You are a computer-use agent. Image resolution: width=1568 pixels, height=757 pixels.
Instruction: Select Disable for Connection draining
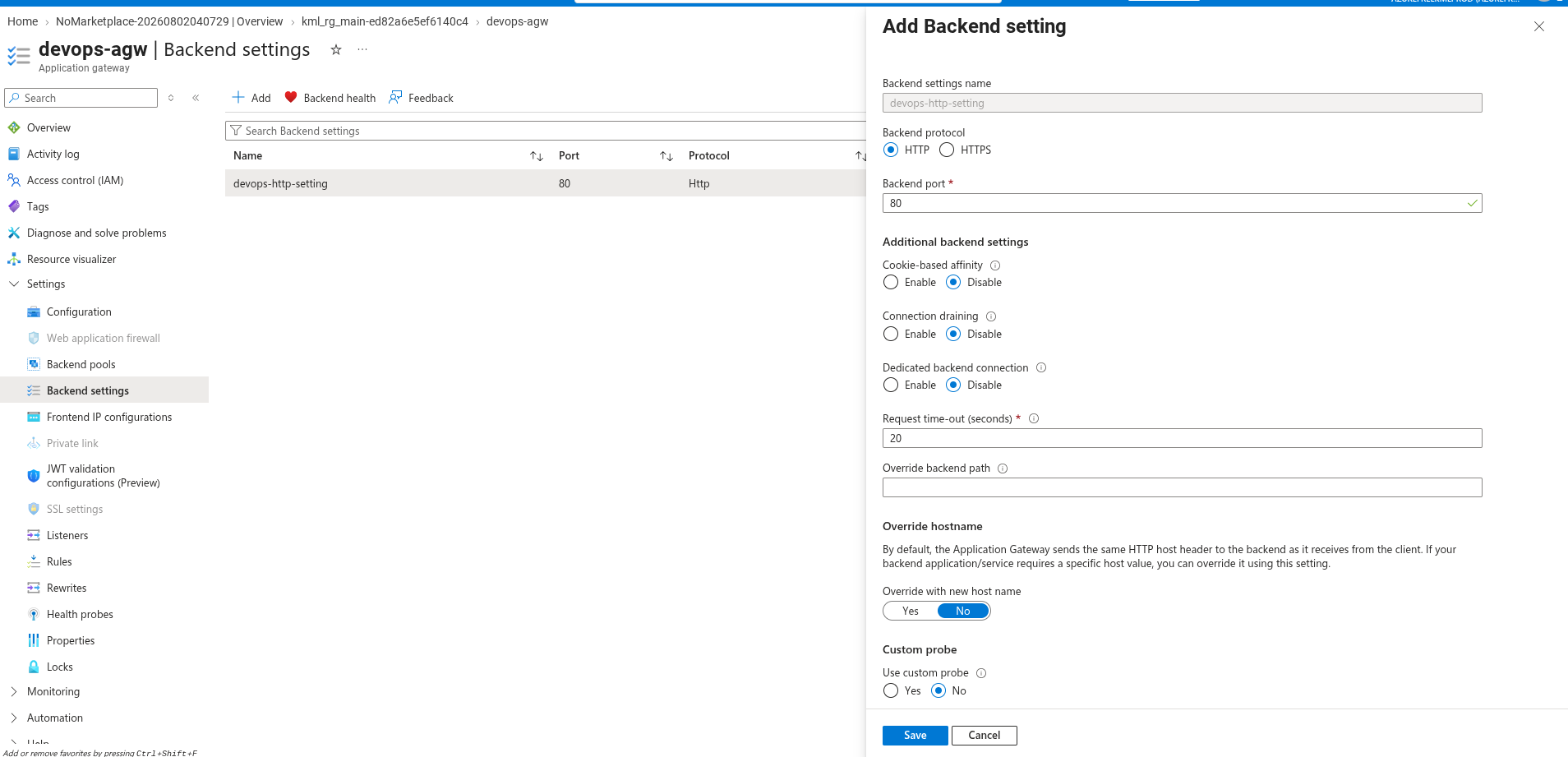(953, 334)
